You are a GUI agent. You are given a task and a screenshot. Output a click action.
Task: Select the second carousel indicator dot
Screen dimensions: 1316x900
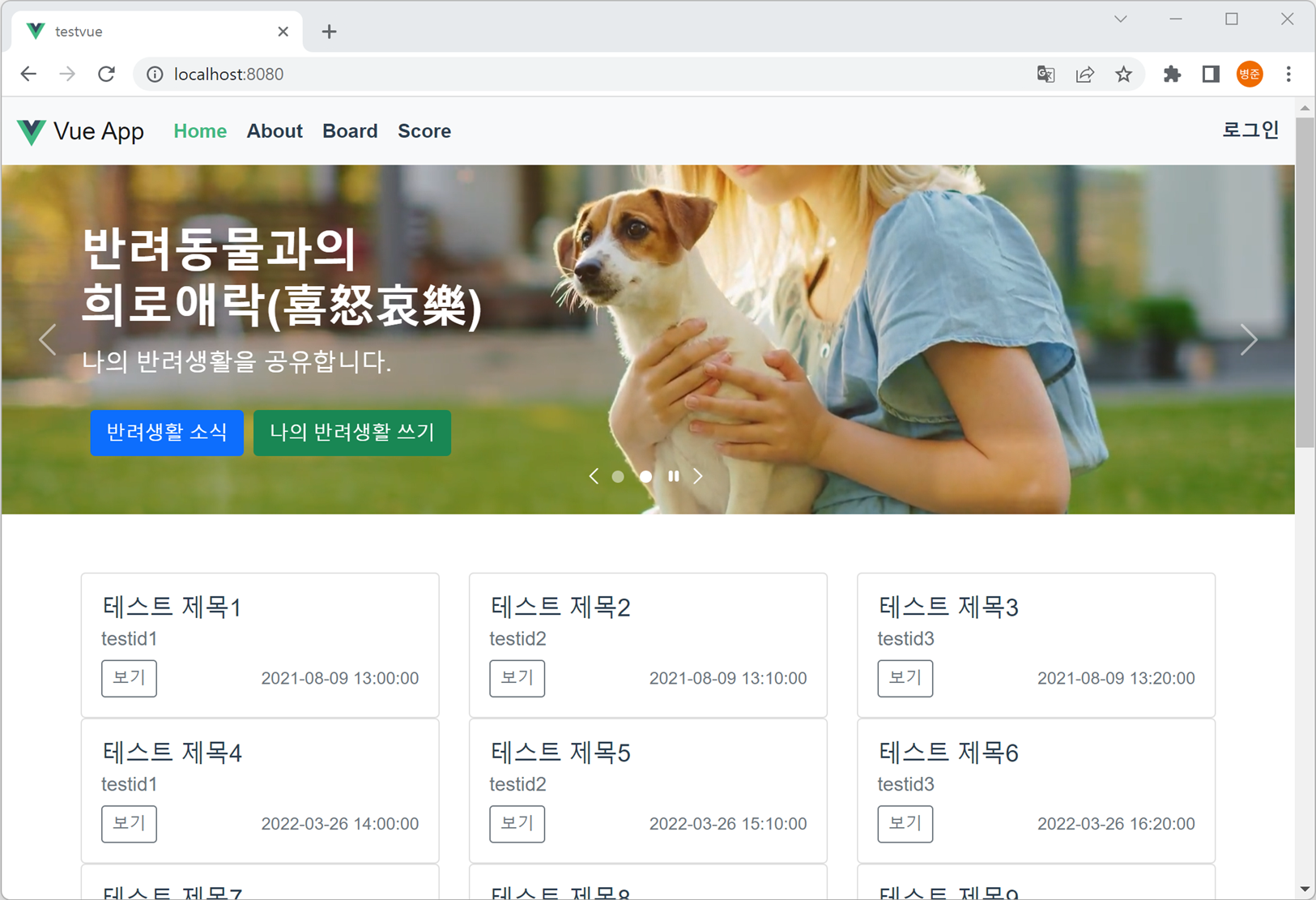click(x=645, y=476)
